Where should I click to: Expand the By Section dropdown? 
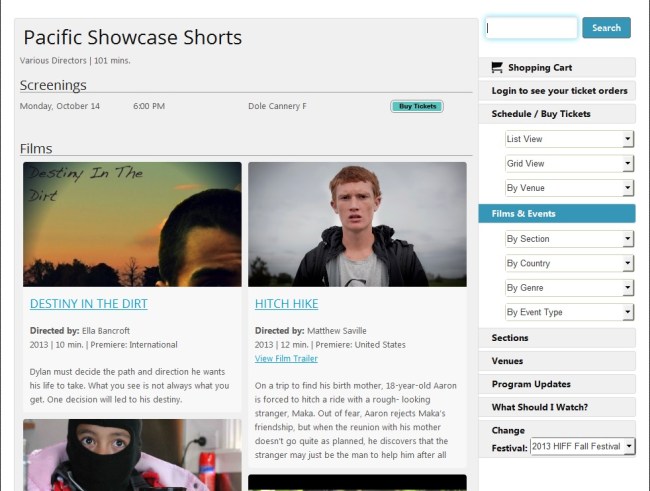tap(570, 239)
